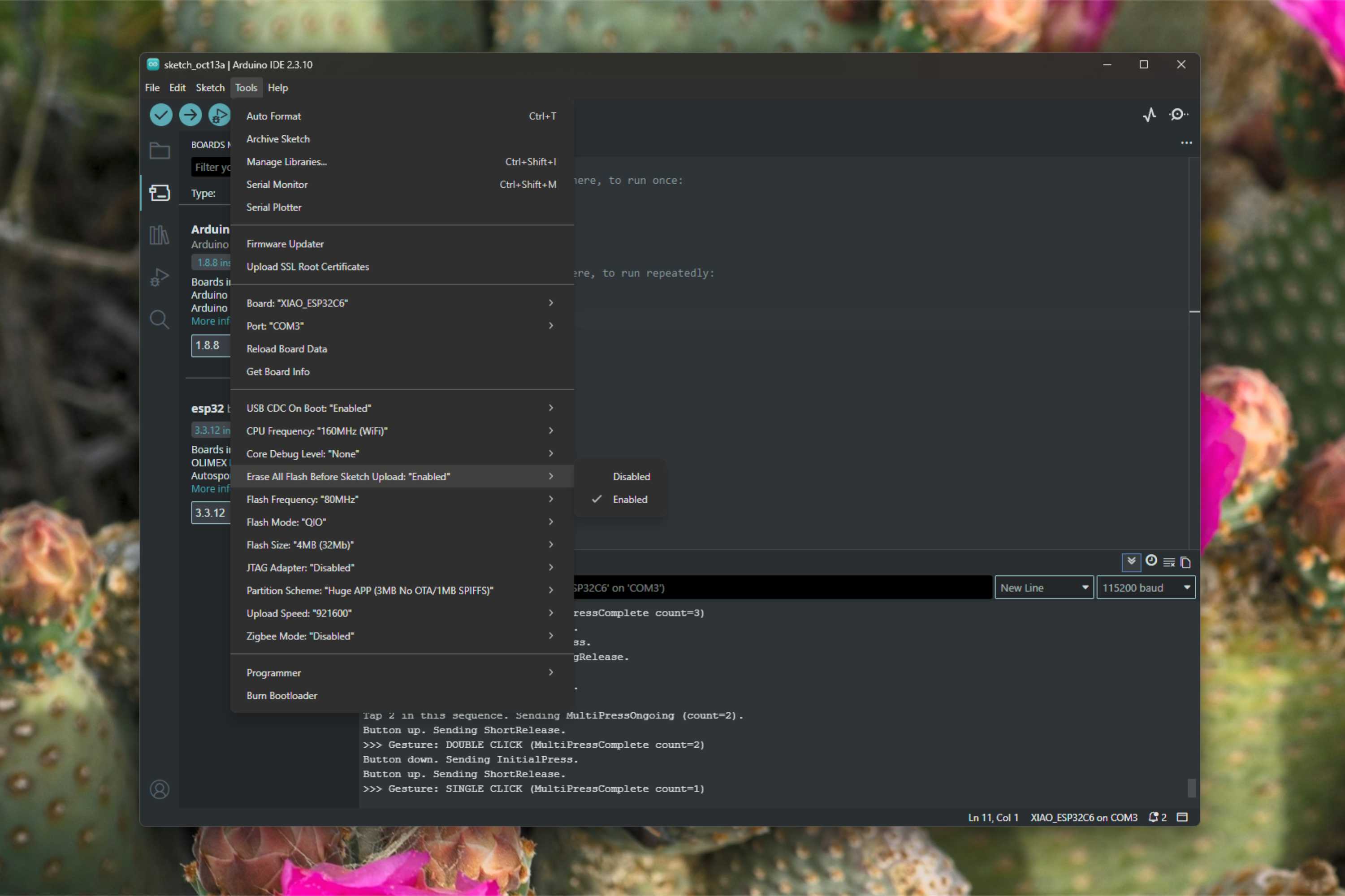Select the Disabled erase flash option
The width and height of the screenshot is (1345, 896).
pos(621,477)
